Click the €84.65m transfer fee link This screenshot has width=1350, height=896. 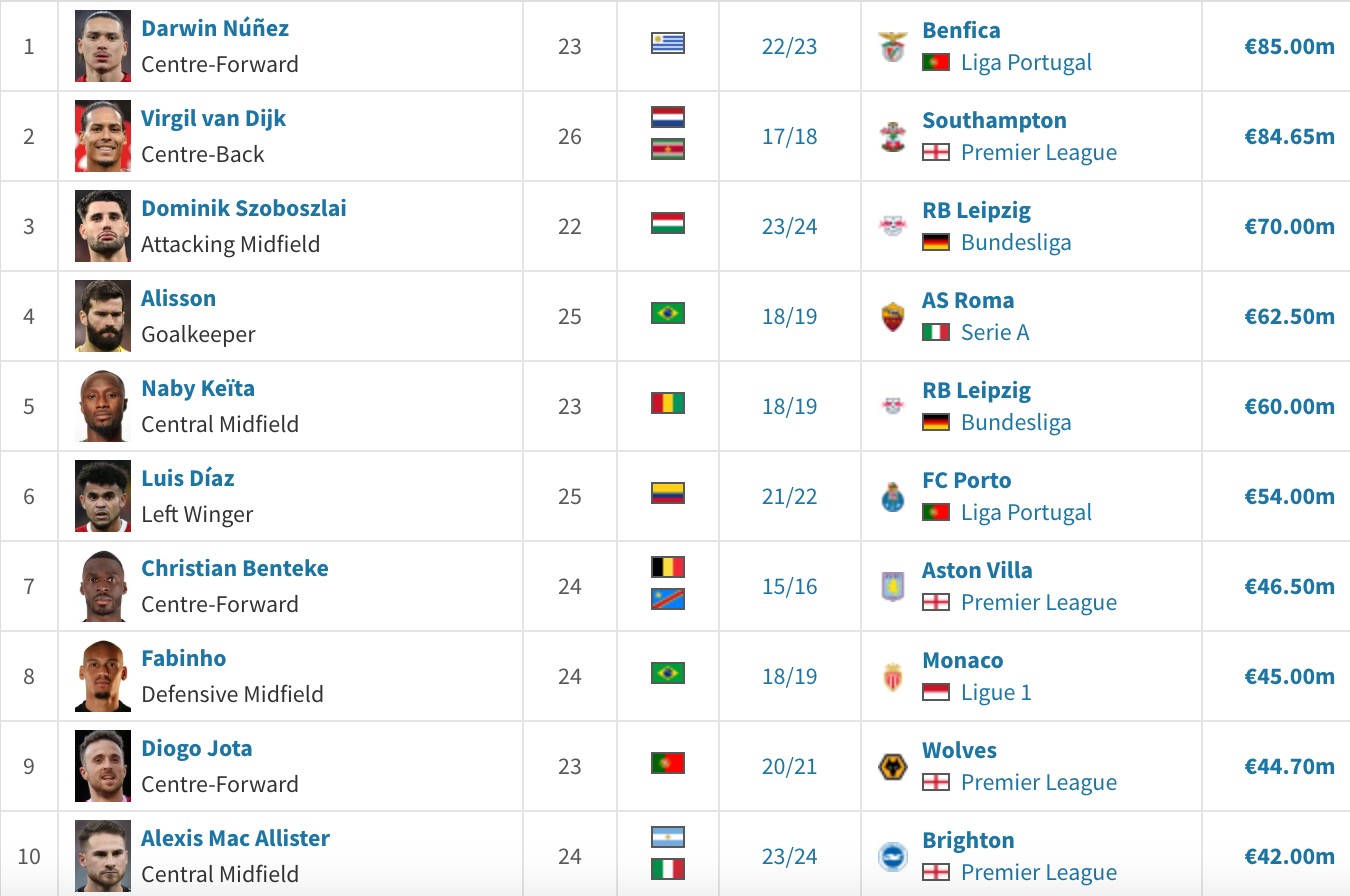pos(1289,137)
